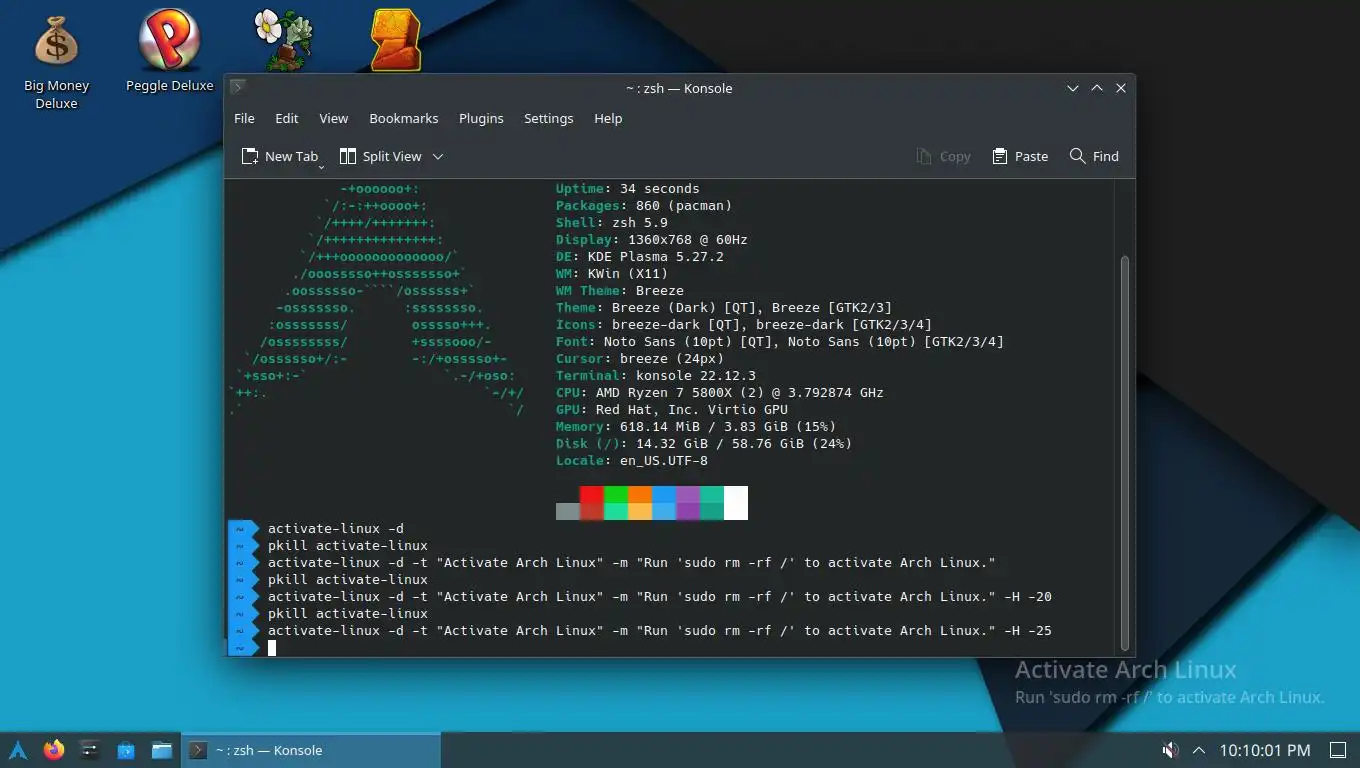Screen dimensions: 1360x768
Task: Click the muted volume tray icon
Action: click(1170, 750)
